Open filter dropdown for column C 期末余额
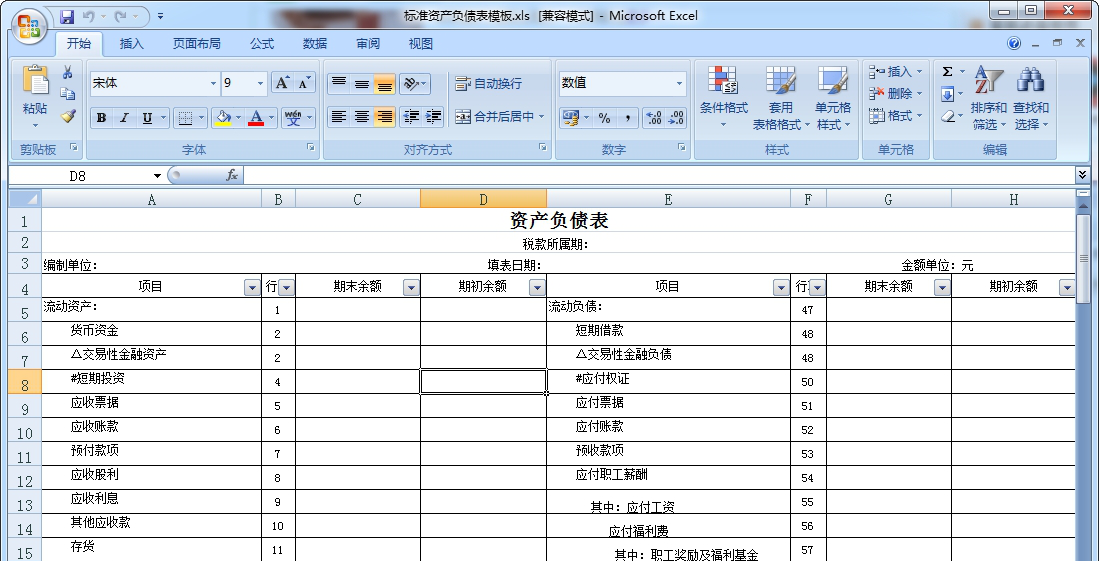 pos(411,287)
